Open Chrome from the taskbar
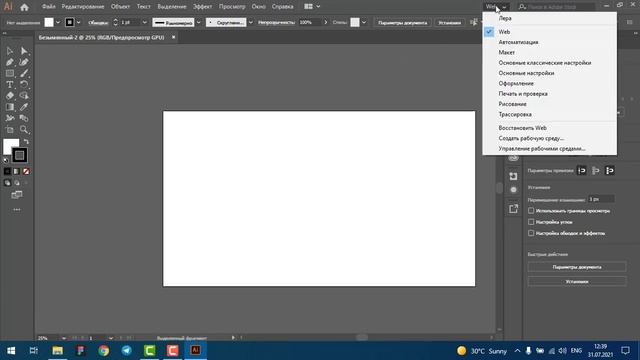The height and width of the screenshot is (360, 640). 104,351
